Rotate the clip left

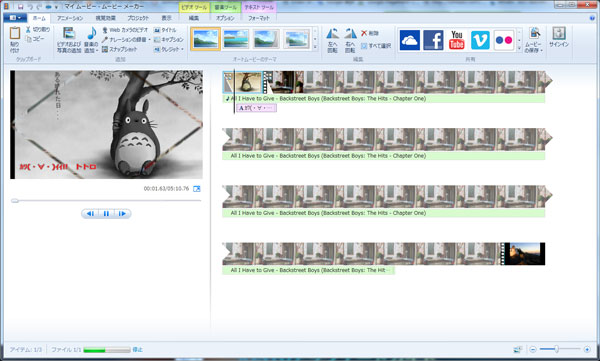coord(332,40)
